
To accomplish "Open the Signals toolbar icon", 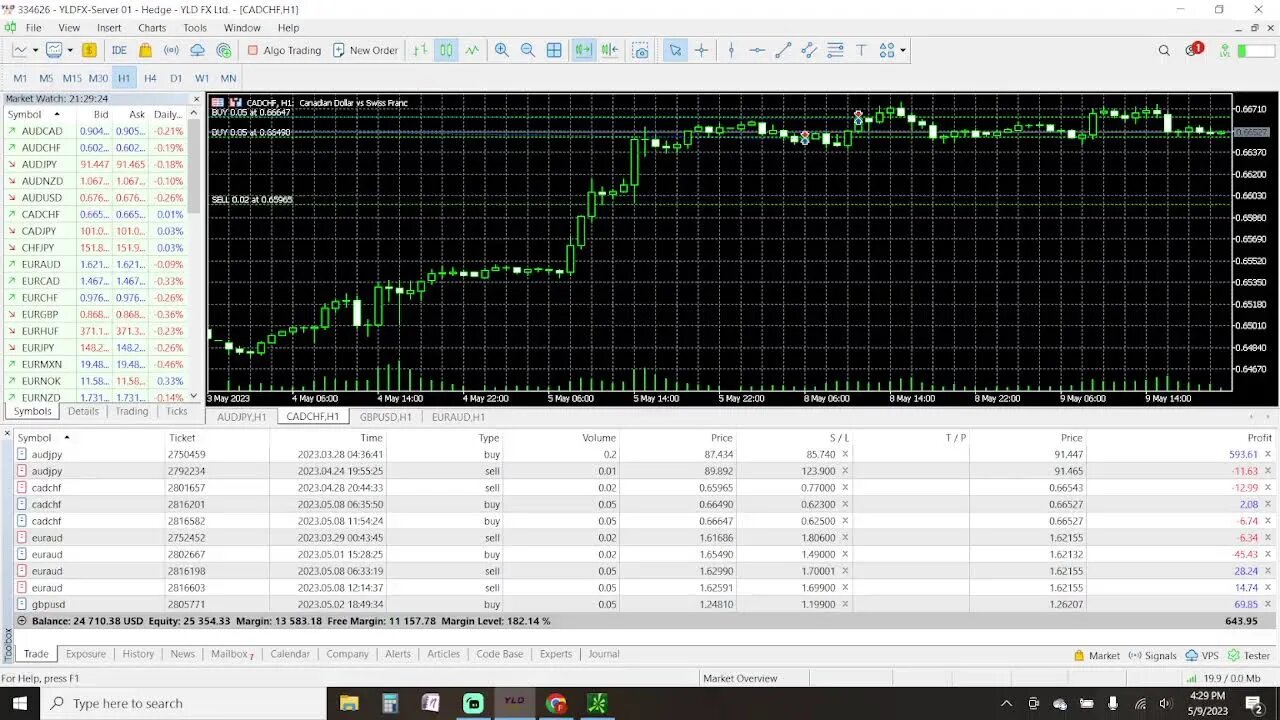I will pos(172,50).
